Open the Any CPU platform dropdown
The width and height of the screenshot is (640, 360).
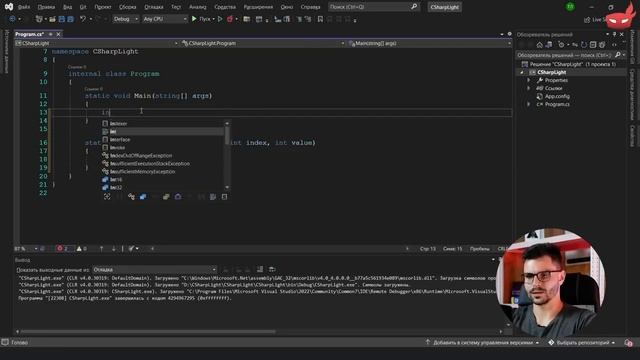(x=164, y=19)
